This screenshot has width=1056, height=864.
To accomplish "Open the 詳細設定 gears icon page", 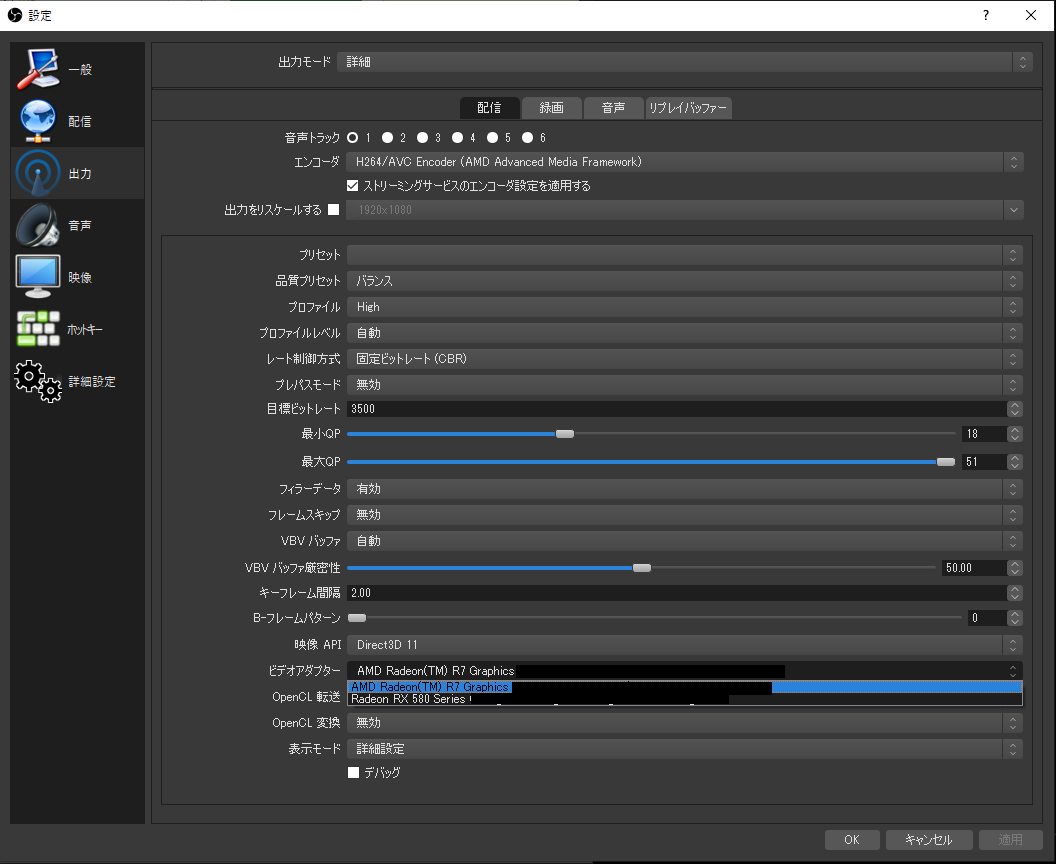I will tap(38, 381).
